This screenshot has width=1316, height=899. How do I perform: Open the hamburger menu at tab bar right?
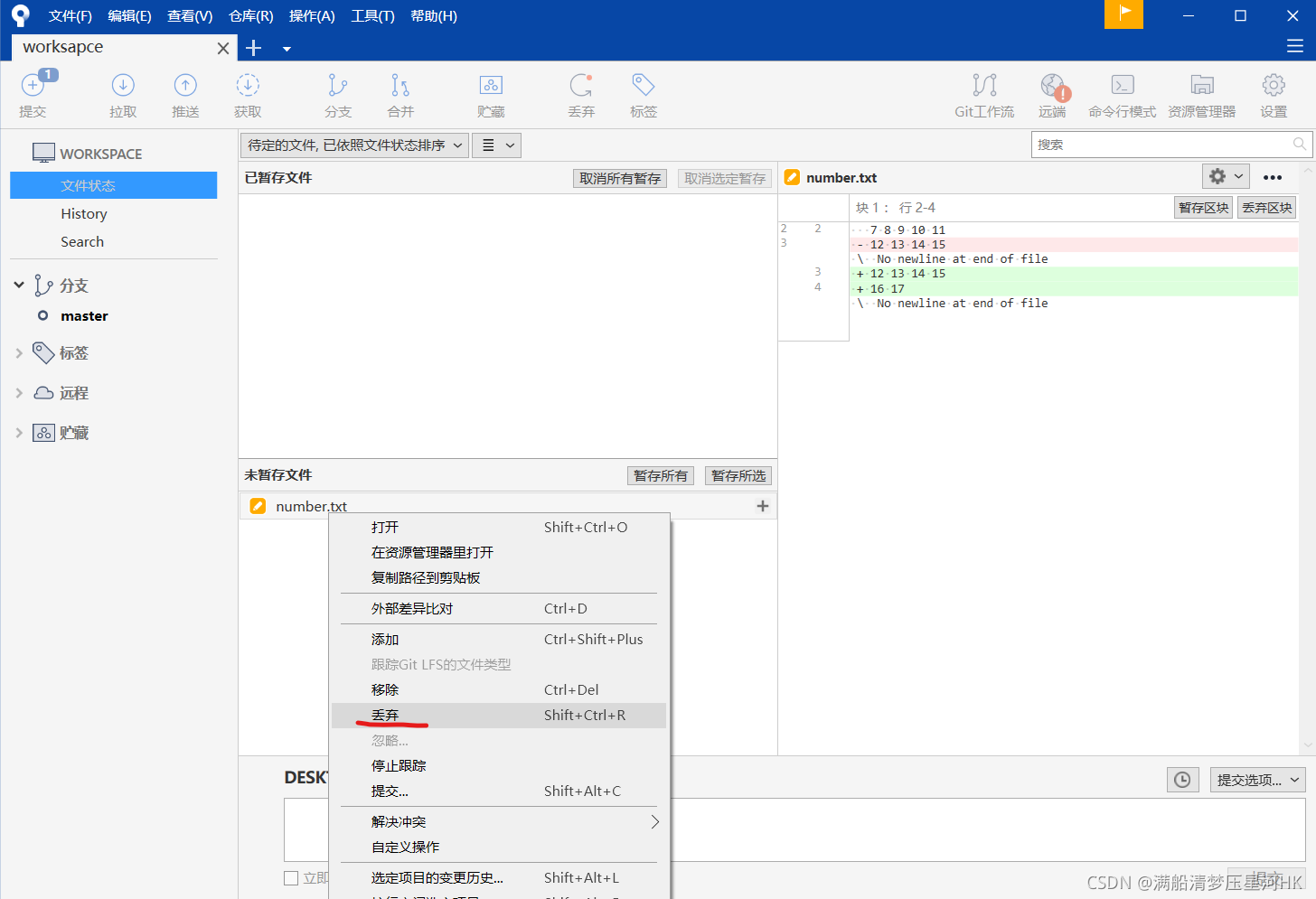(1294, 46)
